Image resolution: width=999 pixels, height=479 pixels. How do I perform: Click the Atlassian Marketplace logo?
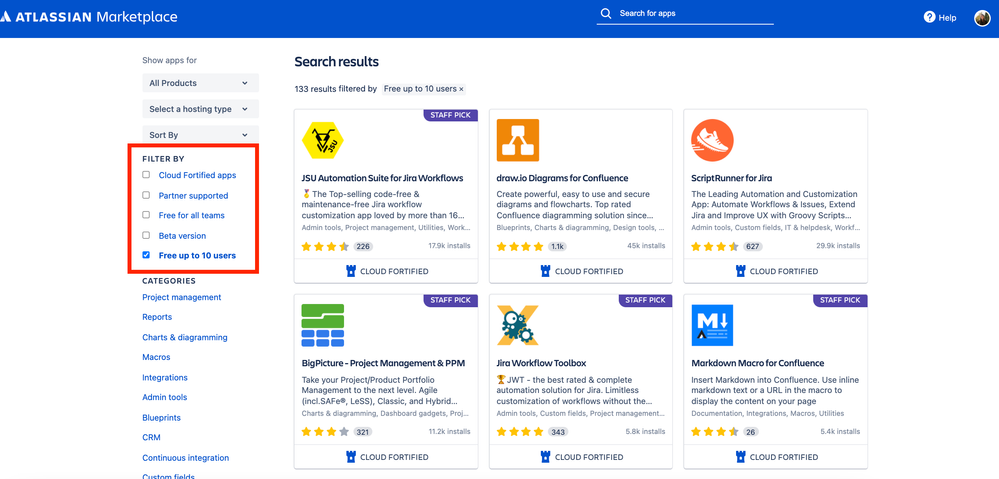89,17
